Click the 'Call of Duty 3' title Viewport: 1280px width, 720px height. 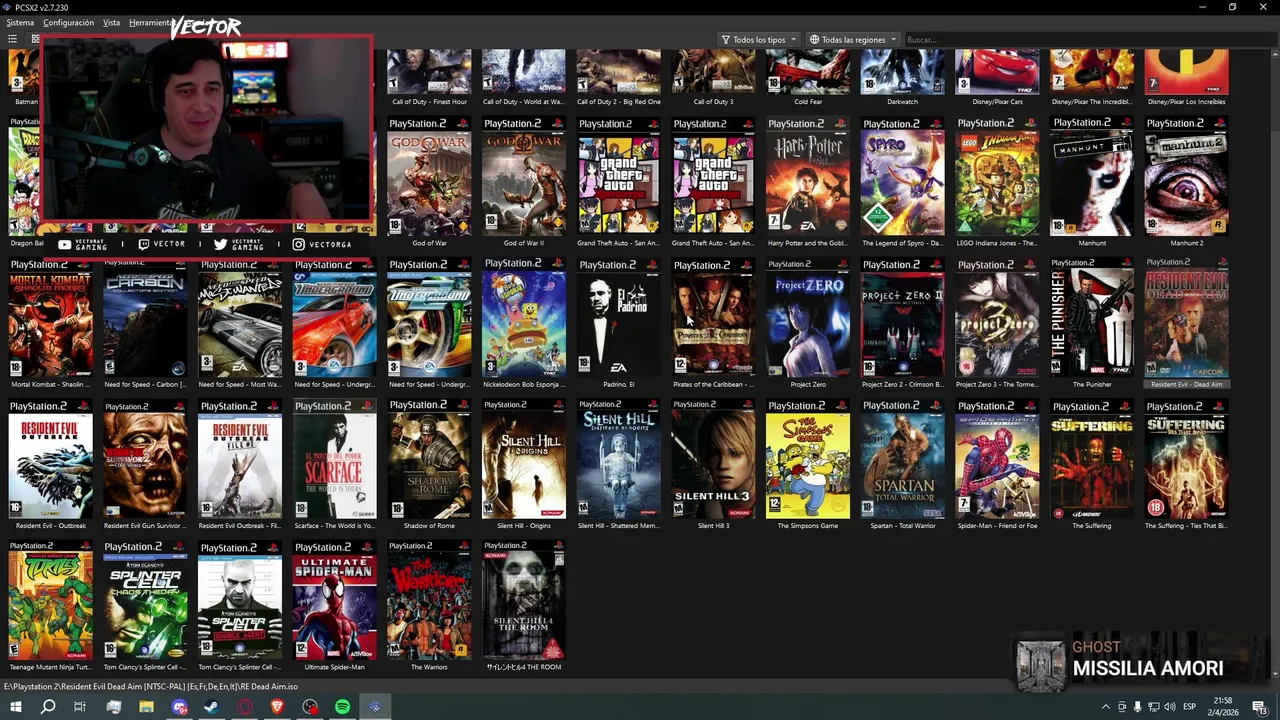713,102
